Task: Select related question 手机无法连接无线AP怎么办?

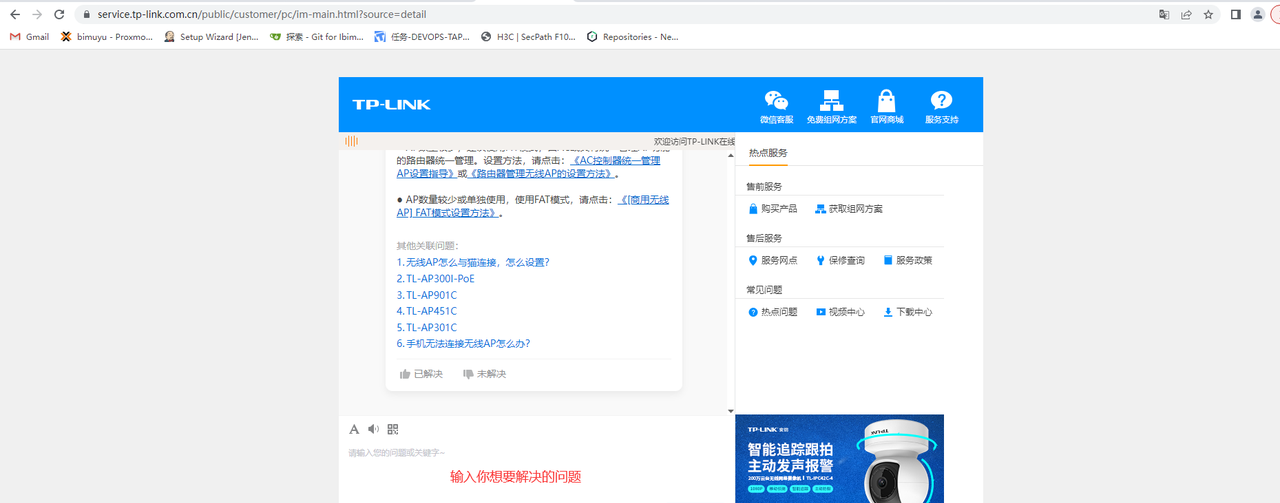Action: (463, 343)
